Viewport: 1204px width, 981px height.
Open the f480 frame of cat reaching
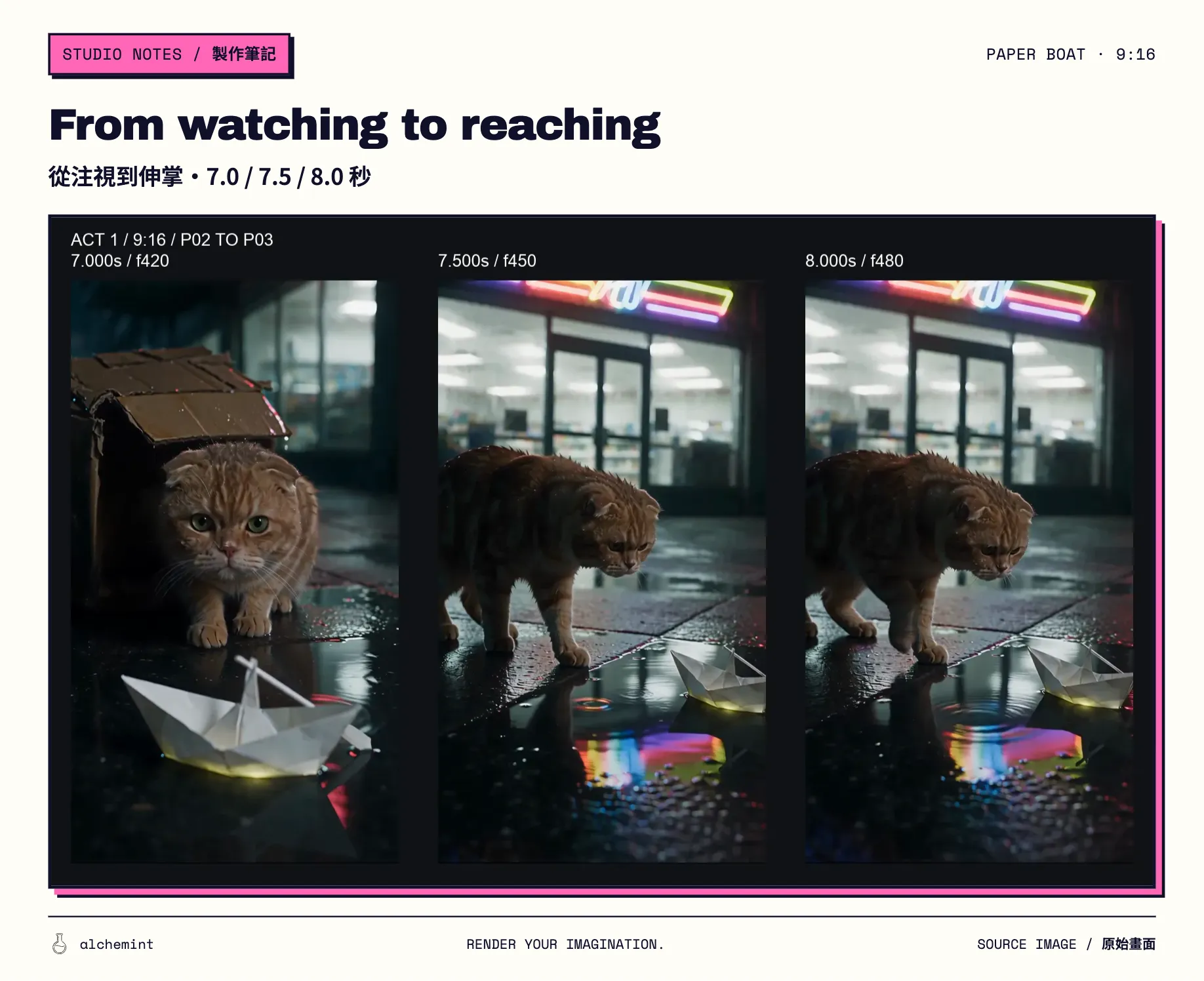tap(969, 571)
